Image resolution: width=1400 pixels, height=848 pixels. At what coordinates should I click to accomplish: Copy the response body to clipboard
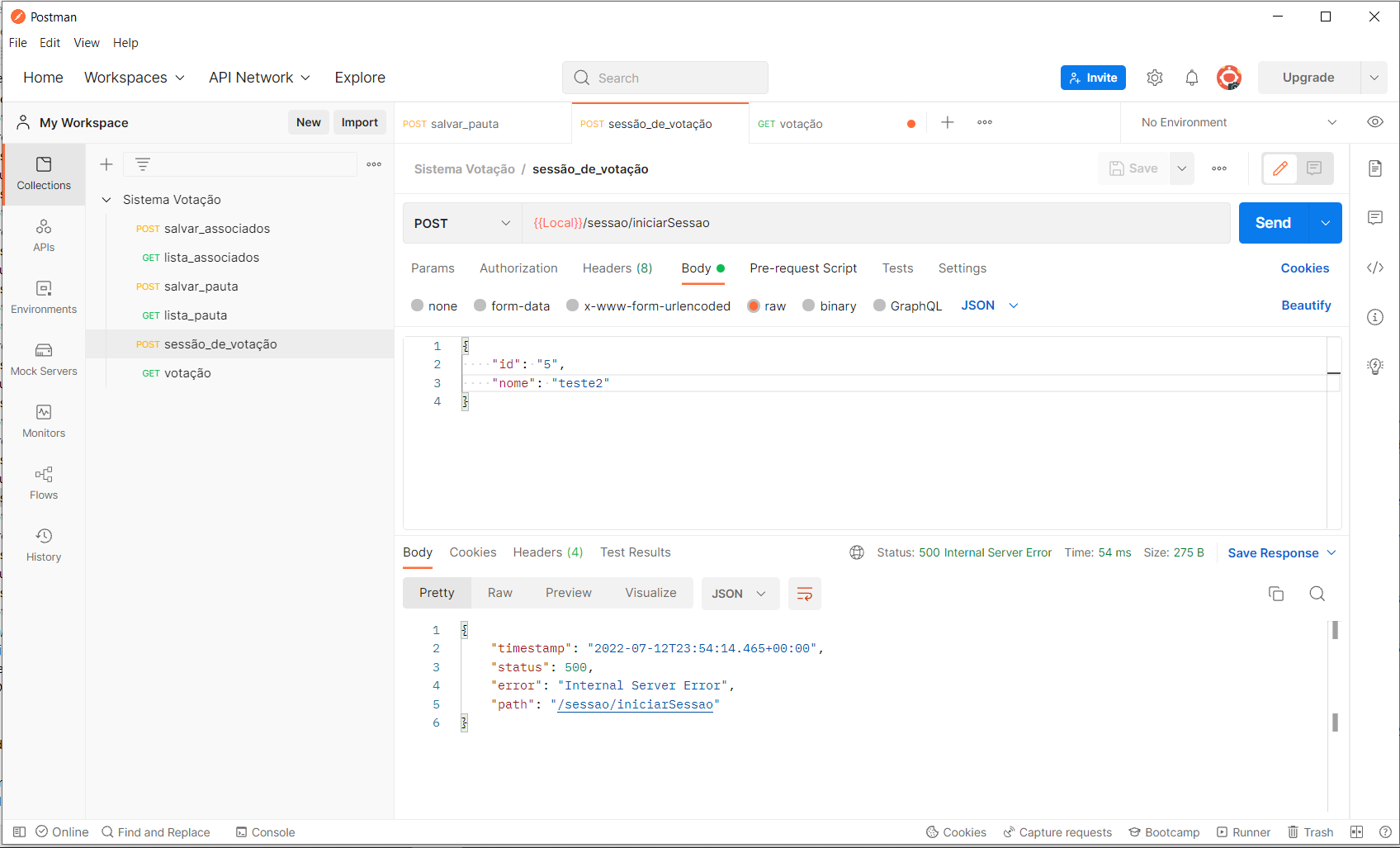pyautogui.click(x=1276, y=594)
